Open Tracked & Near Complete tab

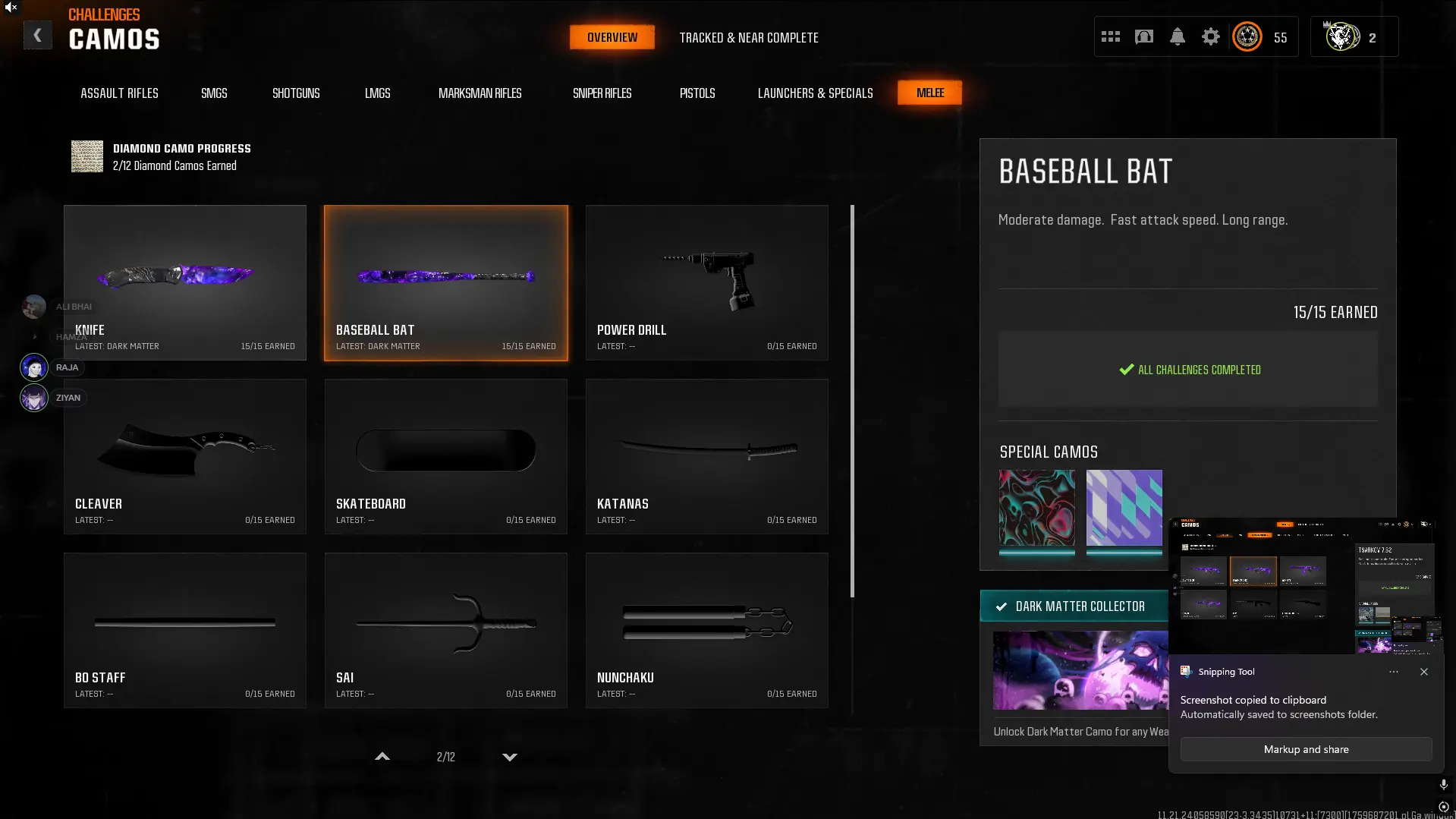[749, 37]
